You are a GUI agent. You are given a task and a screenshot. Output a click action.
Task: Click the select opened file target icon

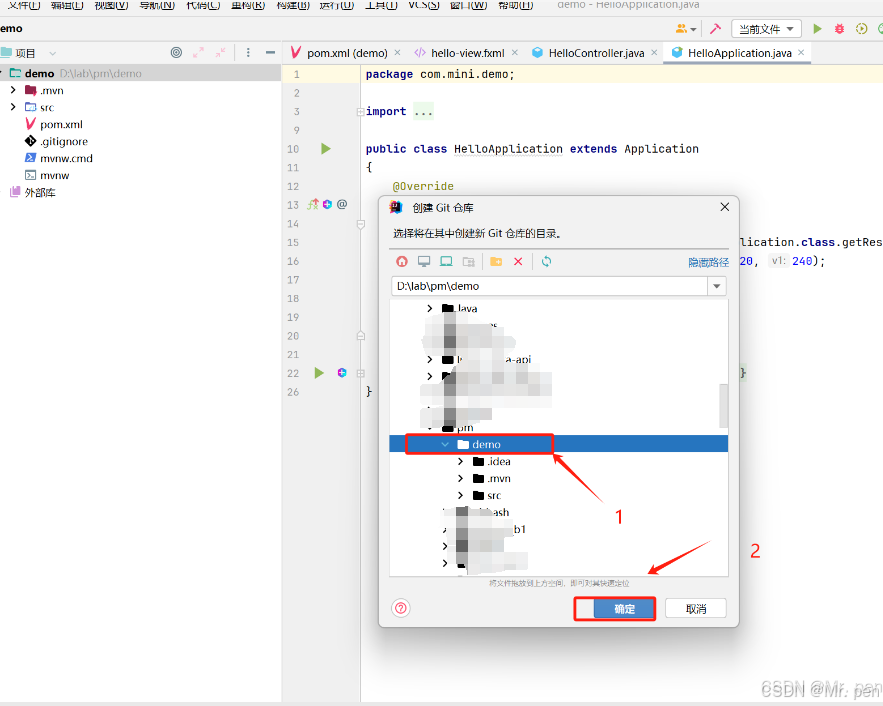coord(176,52)
